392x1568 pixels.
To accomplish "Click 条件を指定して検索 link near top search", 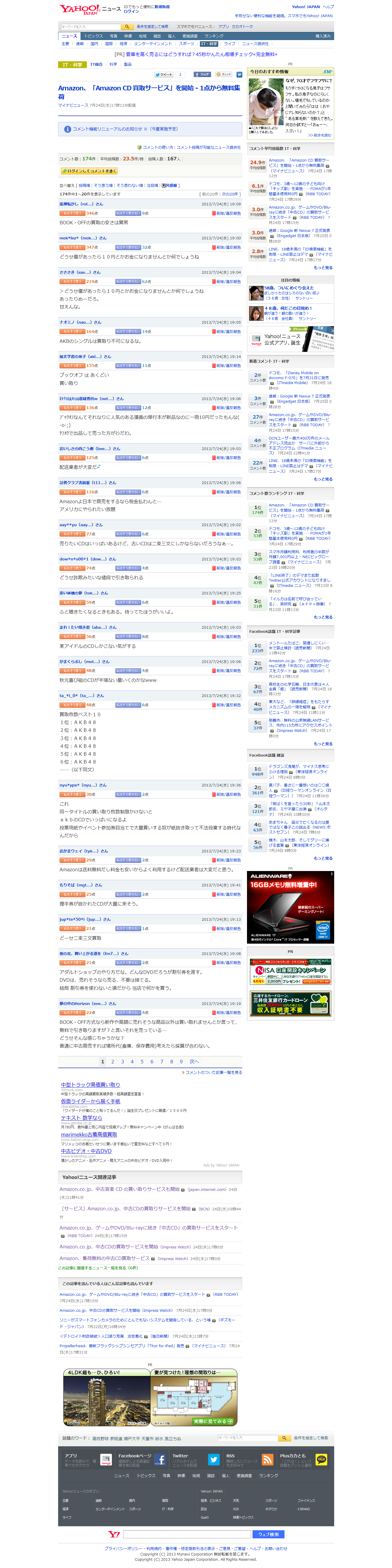I will click(152, 27).
